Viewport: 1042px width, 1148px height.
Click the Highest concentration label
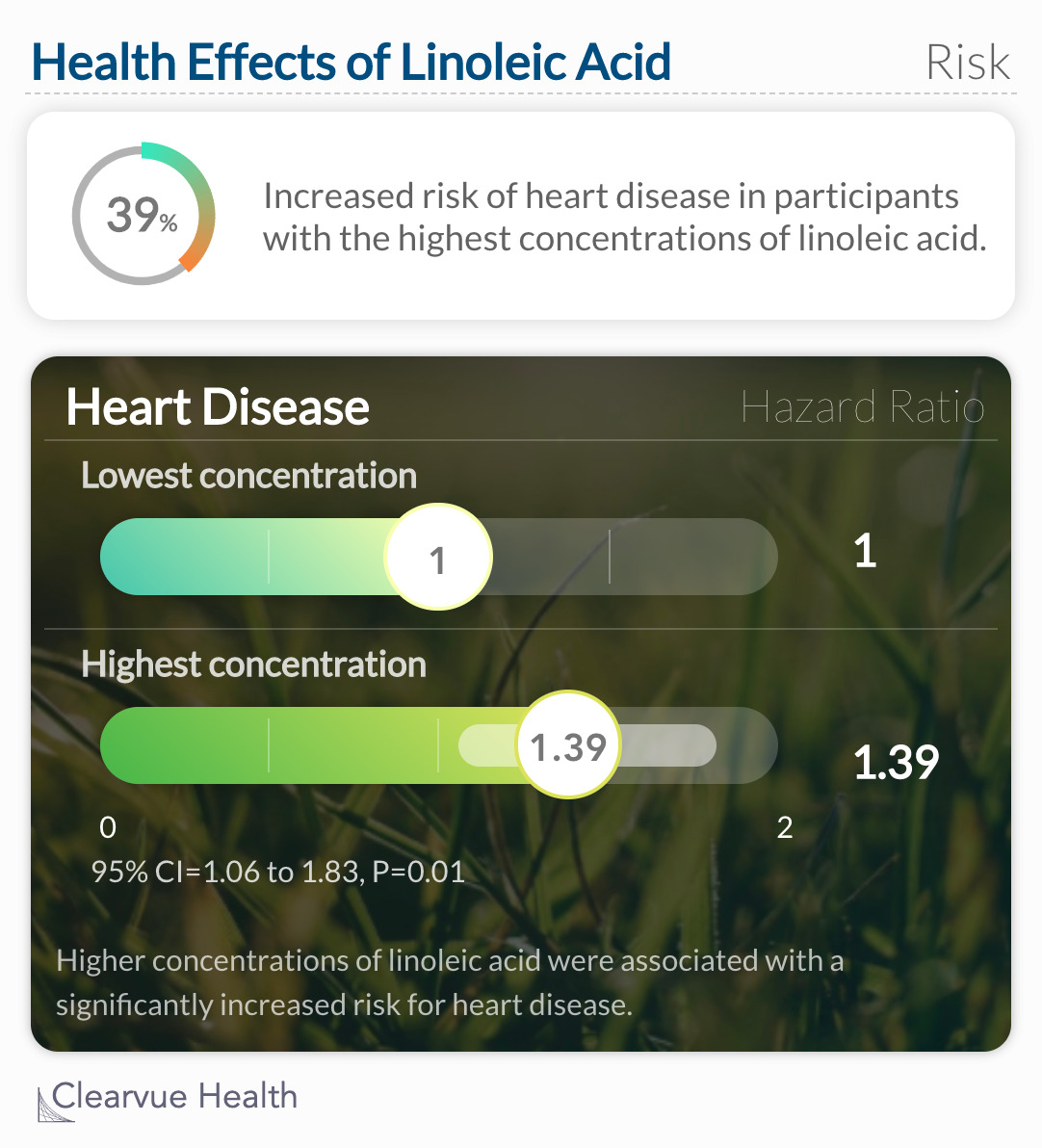click(253, 665)
